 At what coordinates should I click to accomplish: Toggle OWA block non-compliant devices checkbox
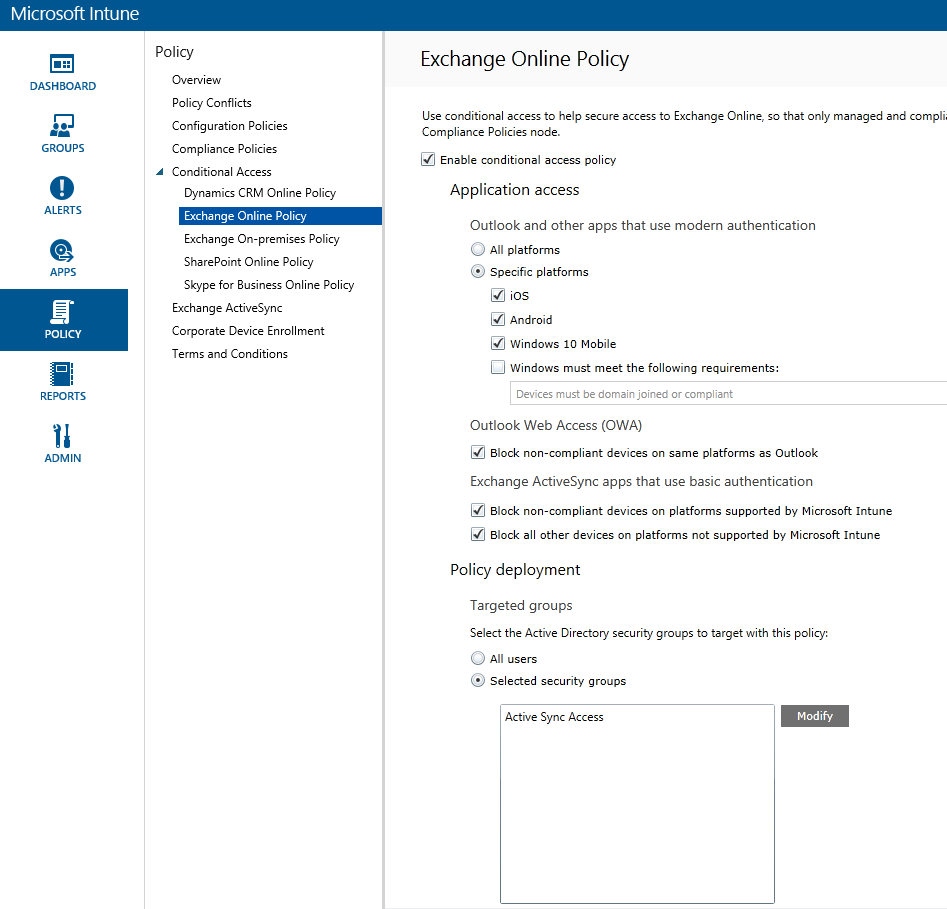pos(478,452)
